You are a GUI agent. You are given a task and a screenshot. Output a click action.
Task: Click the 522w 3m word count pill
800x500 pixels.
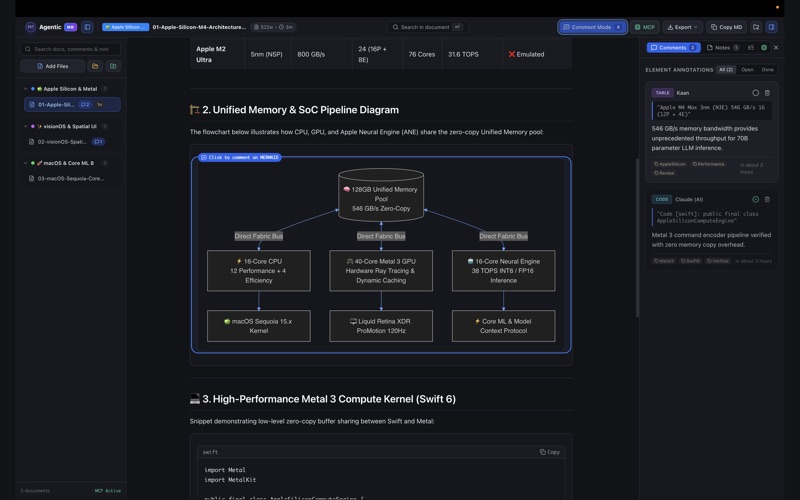pos(274,27)
